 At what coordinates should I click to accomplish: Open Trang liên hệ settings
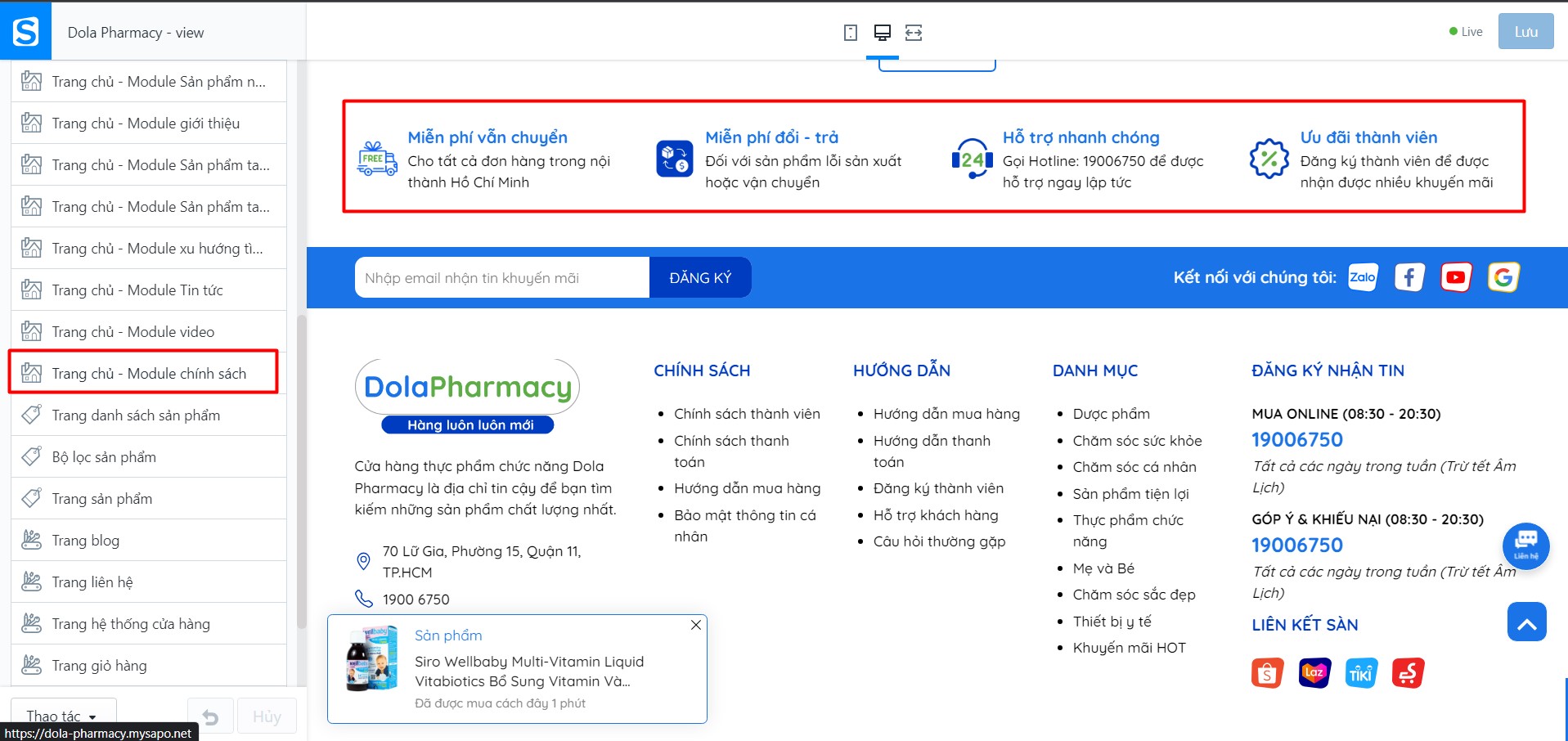pos(149,582)
